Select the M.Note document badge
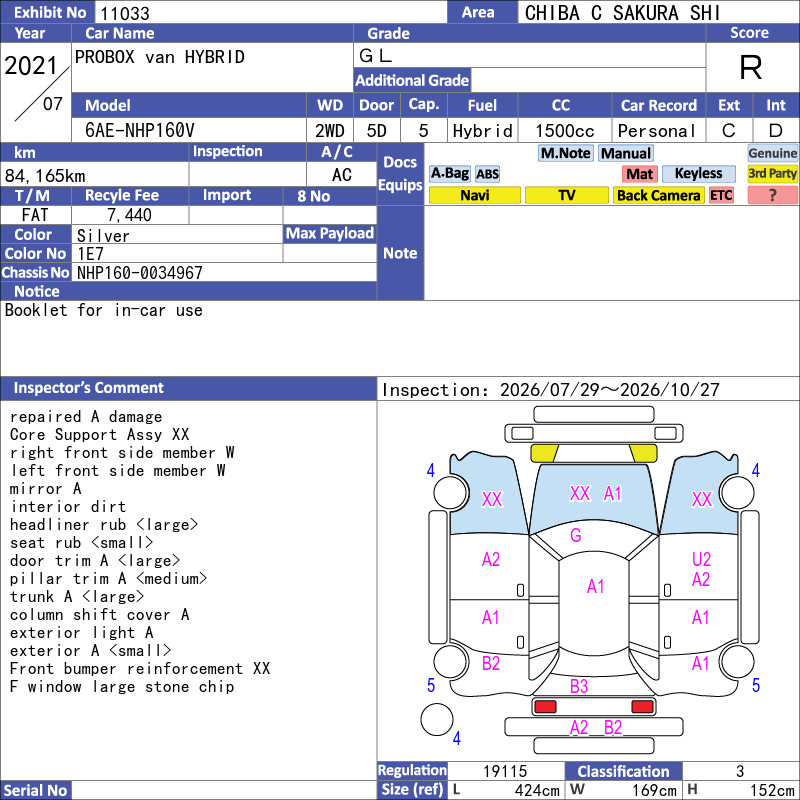 tap(565, 153)
